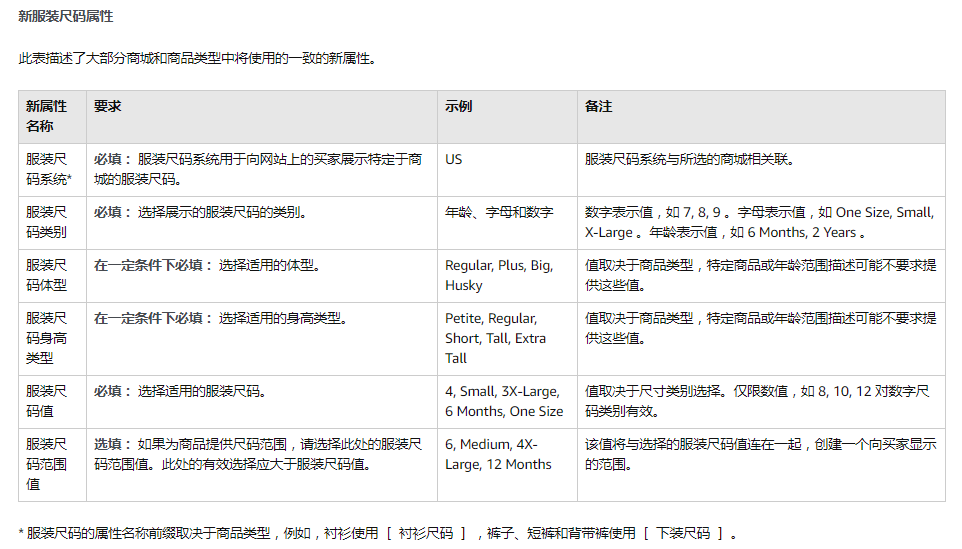The width and height of the screenshot is (962, 549).
Task: Select the 服装尺码类别 row name cell
Action: point(53,223)
